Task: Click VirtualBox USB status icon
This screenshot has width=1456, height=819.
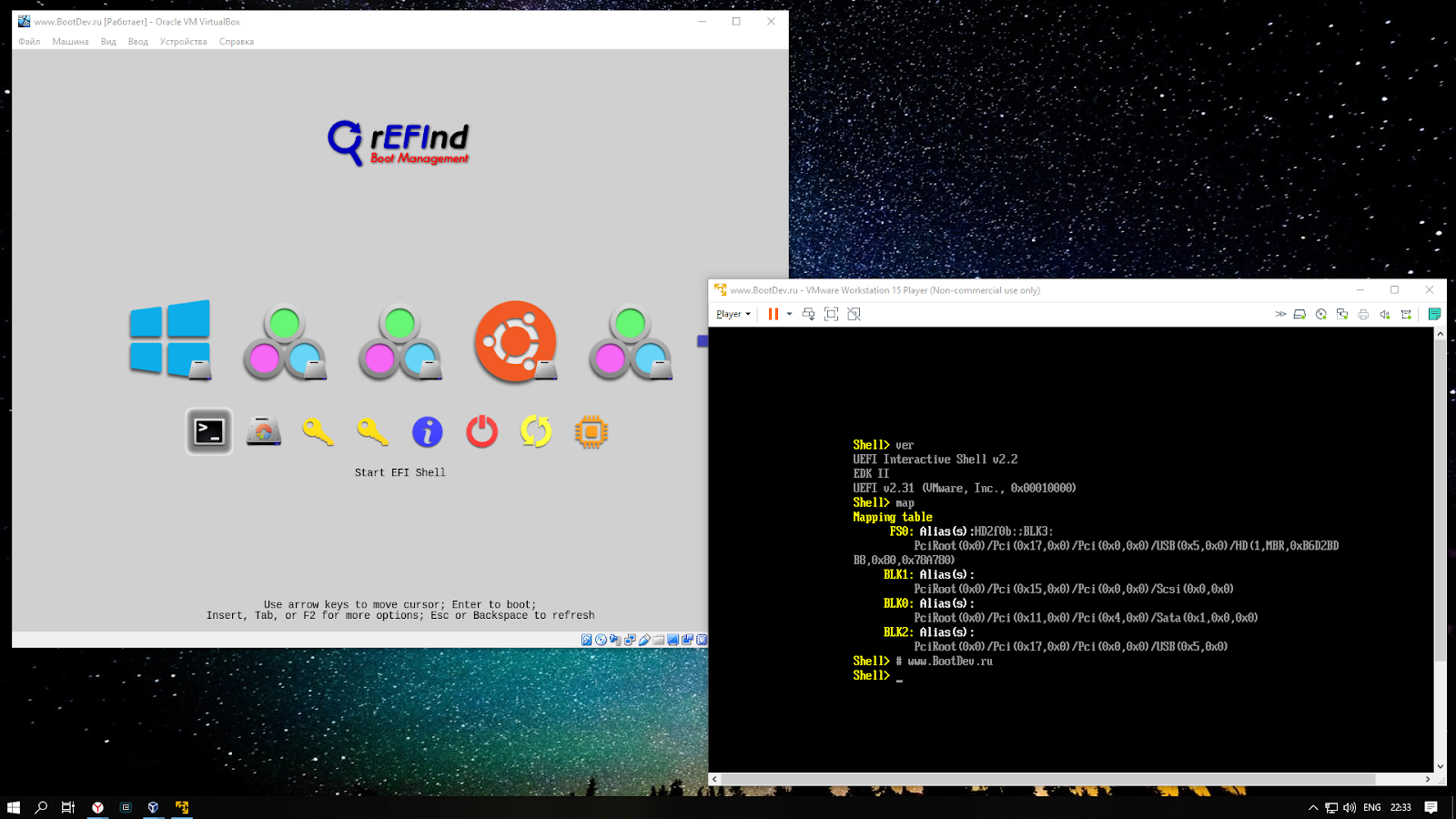Action: tap(644, 640)
